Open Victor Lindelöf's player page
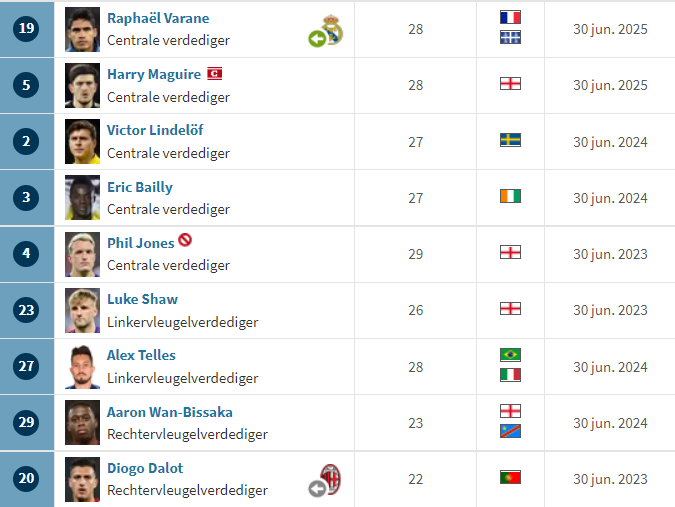 pyautogui.click(x=155, y=130)
